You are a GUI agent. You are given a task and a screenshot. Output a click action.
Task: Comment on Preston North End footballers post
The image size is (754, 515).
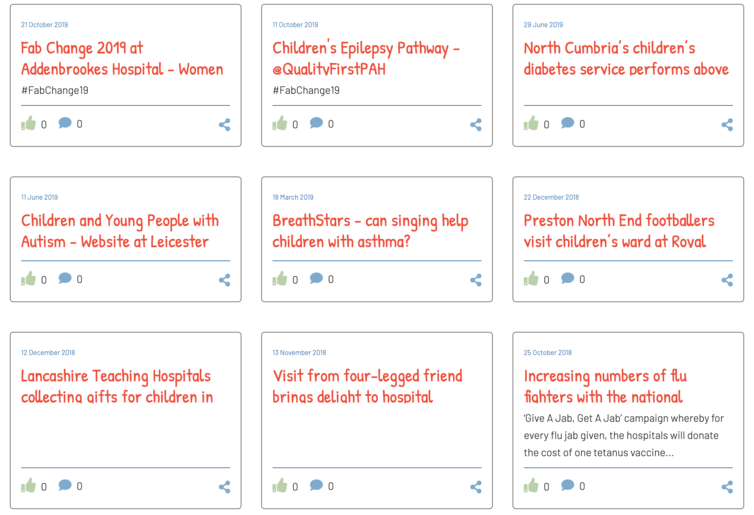pyautogui.click(x=567, y=278)
